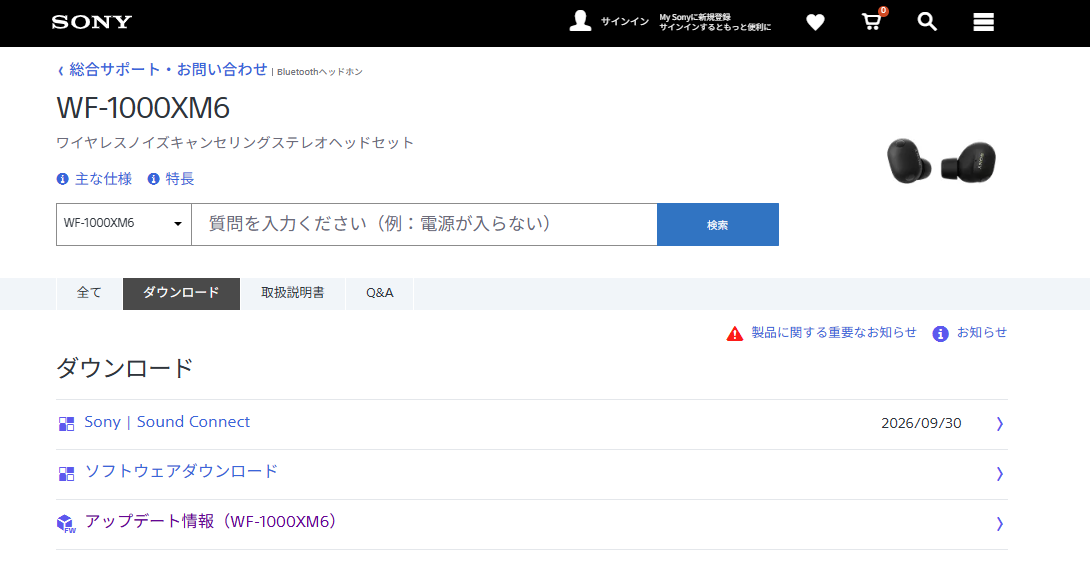Open the WF-1000XM6 model dropdown
This screenshot has width=1090, height=583.
click(x=124, y=224)
